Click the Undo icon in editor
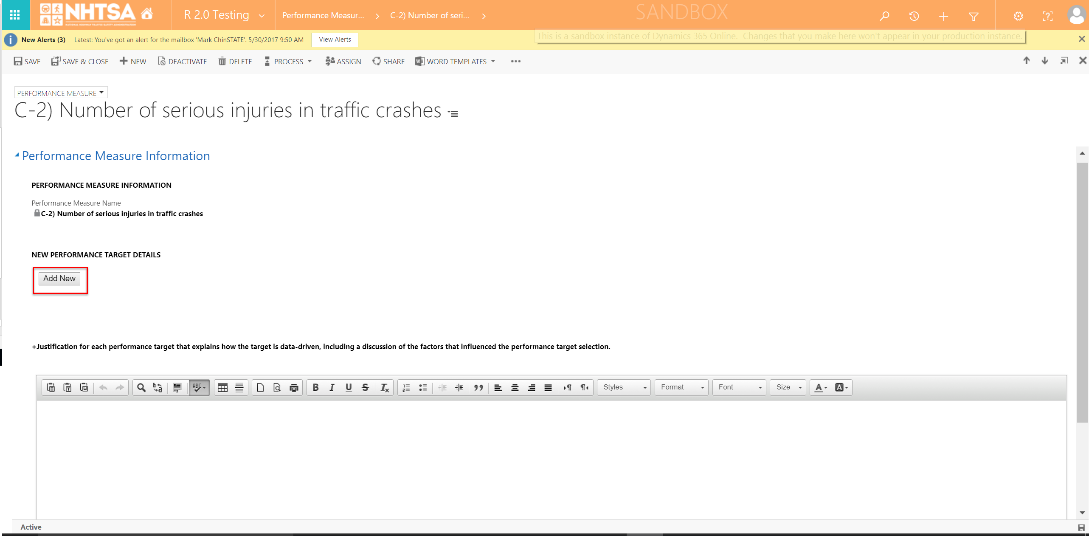The image size is (1089, 536). point(103,387)
